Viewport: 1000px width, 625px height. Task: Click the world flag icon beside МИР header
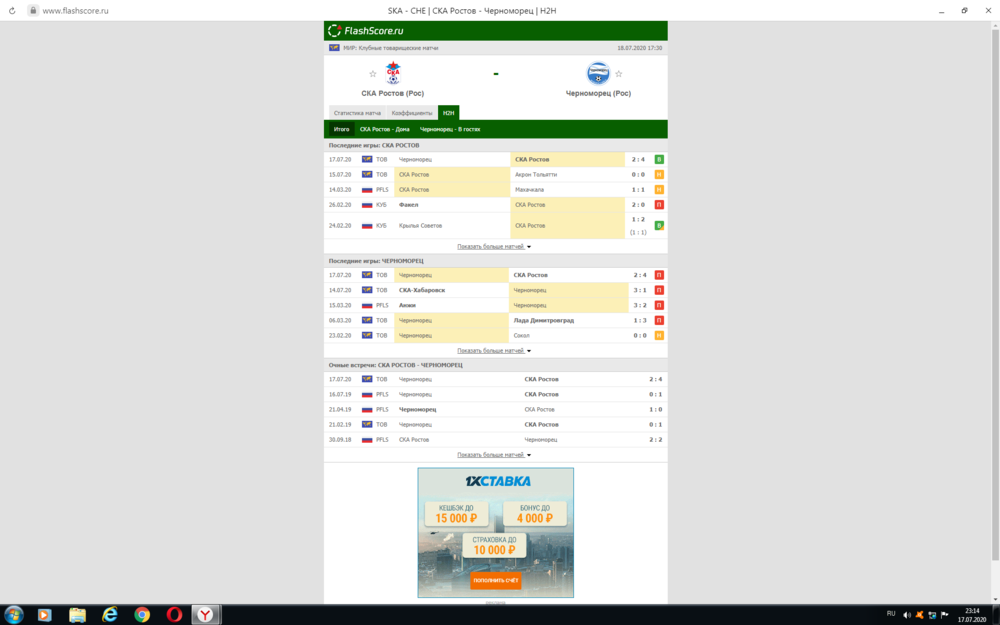point(334,48)
